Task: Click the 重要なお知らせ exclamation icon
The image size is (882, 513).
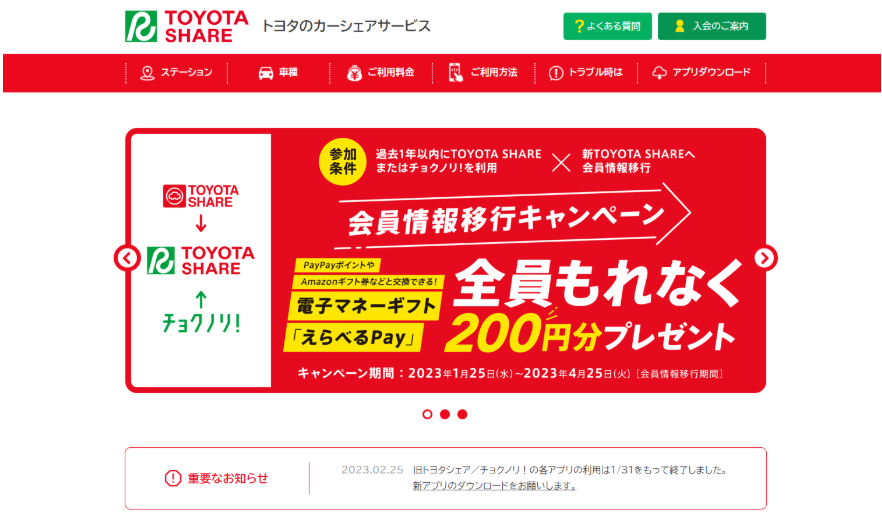Action: coord(173,479)
